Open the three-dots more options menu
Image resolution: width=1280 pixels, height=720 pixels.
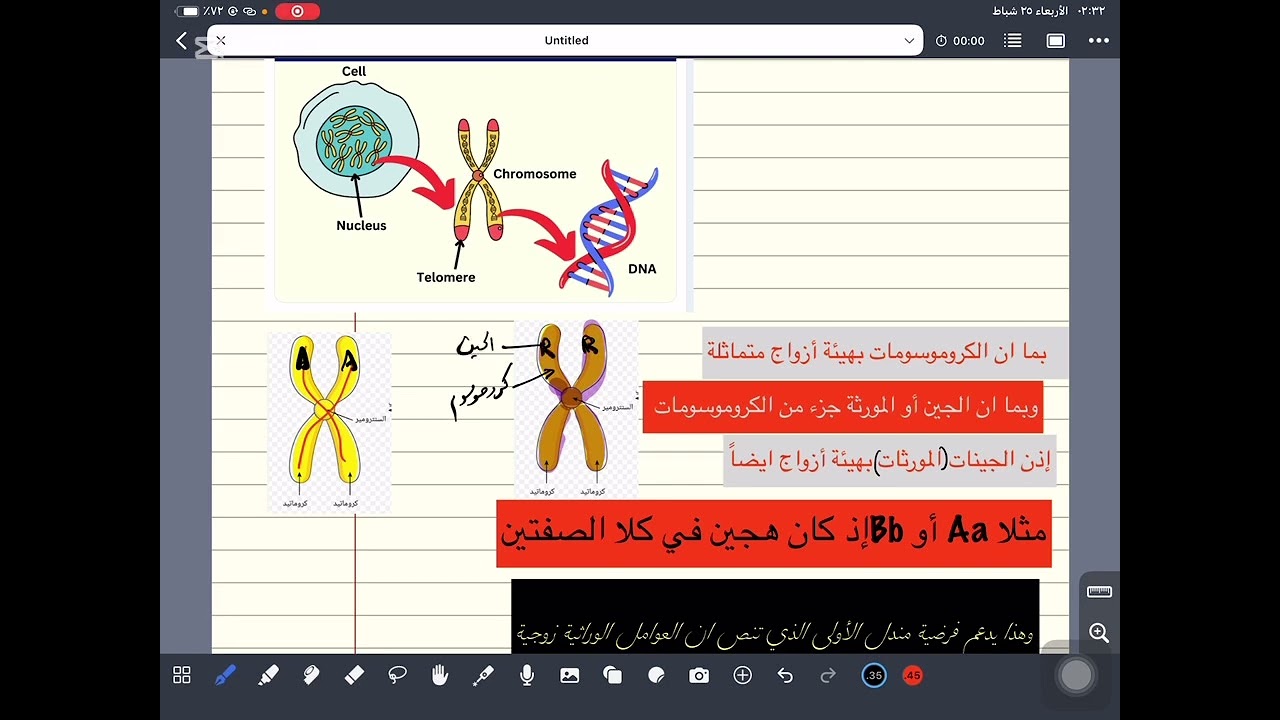click(x=1099, y=41)
